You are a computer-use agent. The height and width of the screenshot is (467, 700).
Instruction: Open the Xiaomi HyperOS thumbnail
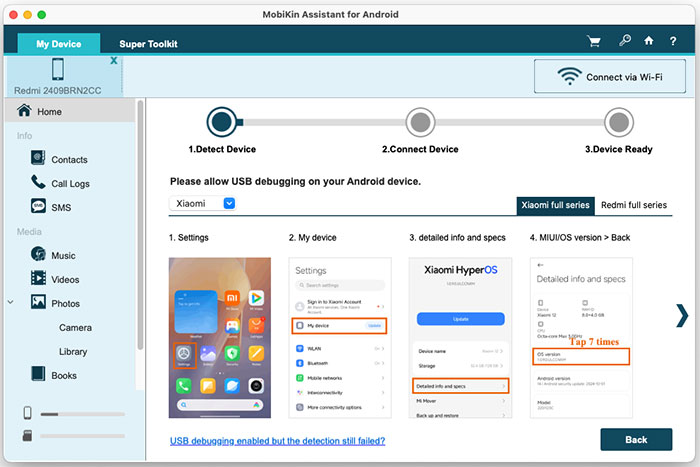(x=460, y=338)
